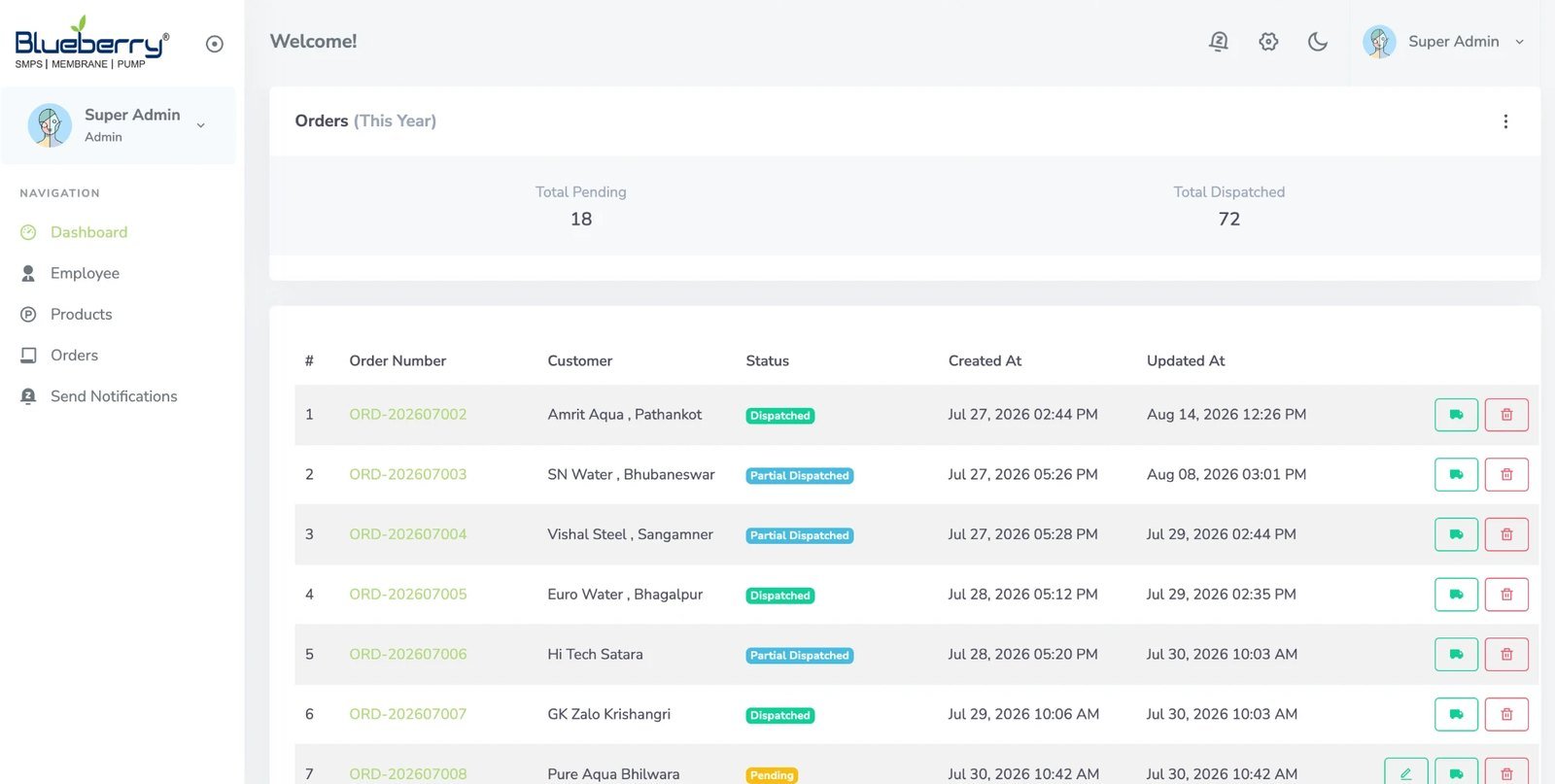Click dispatch truck icon for Amrit Aqua order
Screen dimensions: 1555x784
point(1456,415)
